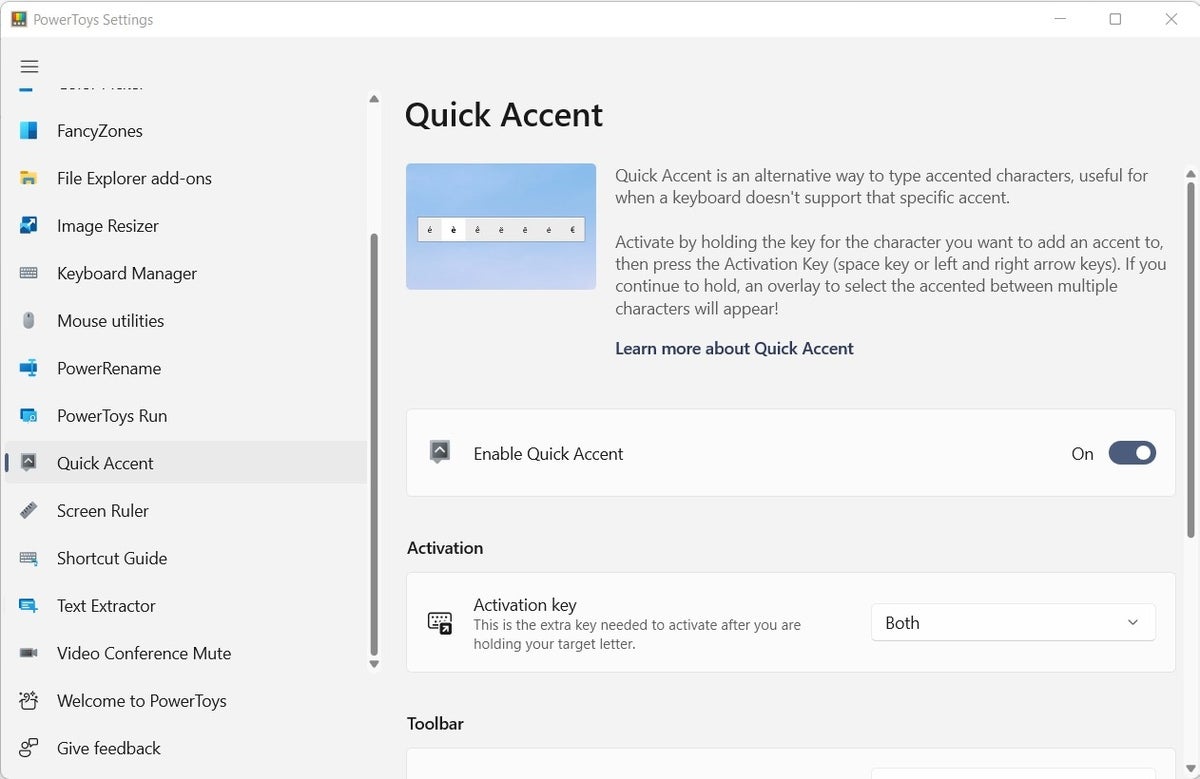Open Keyboard Manager settings
The height and width of the screenshot is (779, 1200).
pos(186,273)
